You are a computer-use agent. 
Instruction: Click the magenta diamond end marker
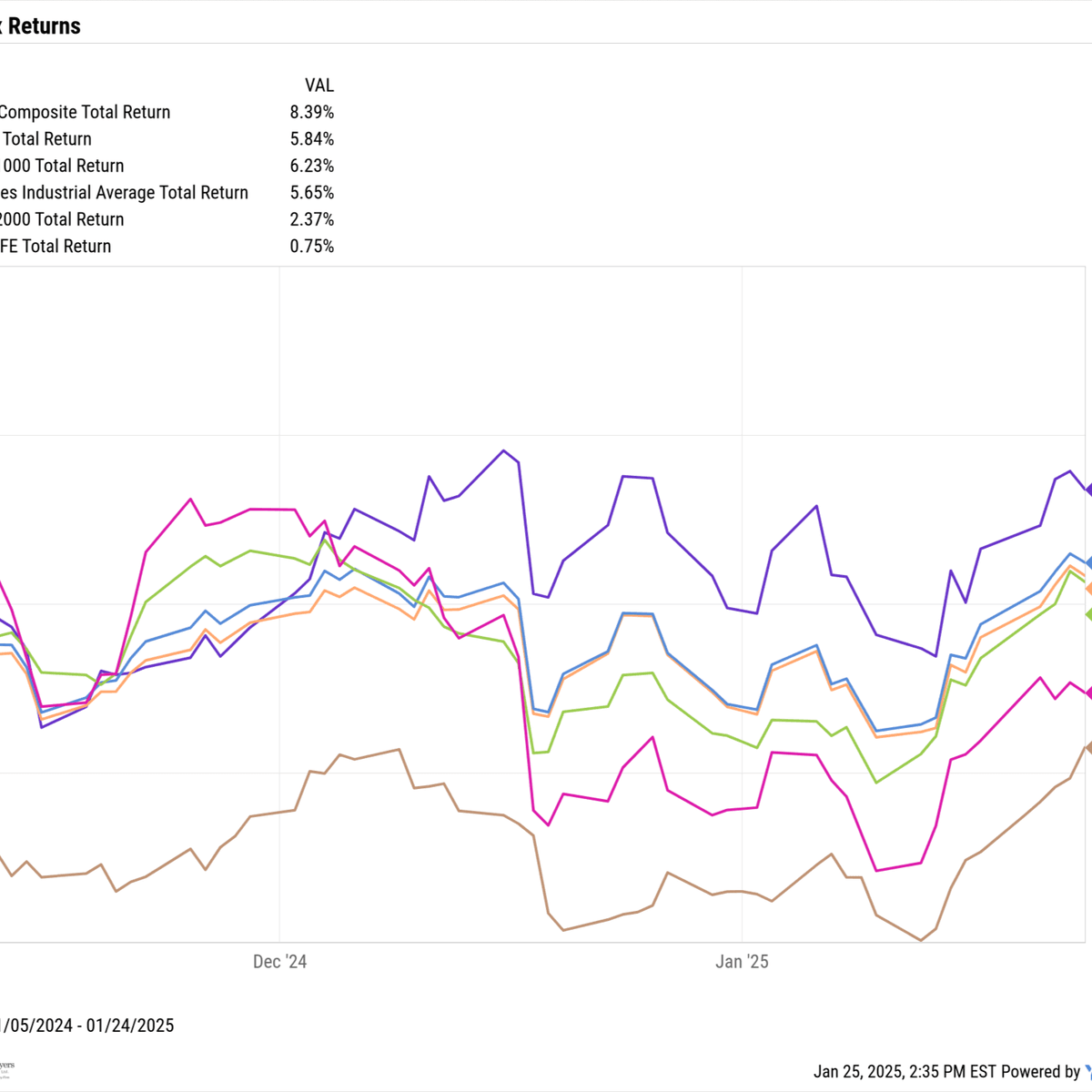[x=1088, y=693]
